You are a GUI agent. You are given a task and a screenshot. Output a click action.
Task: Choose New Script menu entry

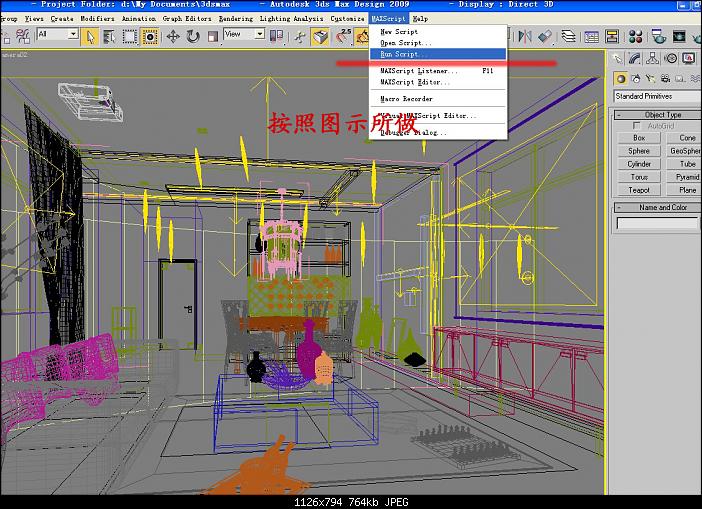[x=438, y=32]
